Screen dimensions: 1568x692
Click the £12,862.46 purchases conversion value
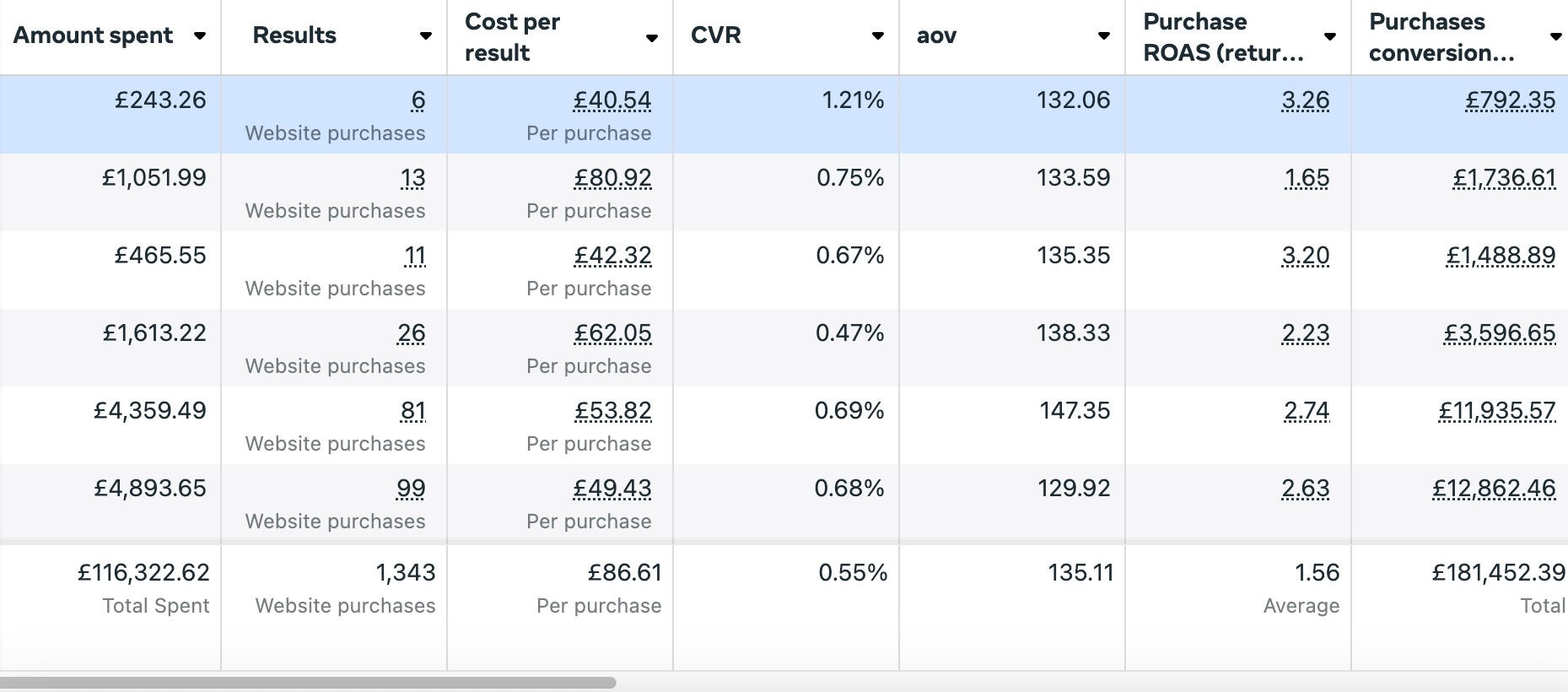(1494, 489)
